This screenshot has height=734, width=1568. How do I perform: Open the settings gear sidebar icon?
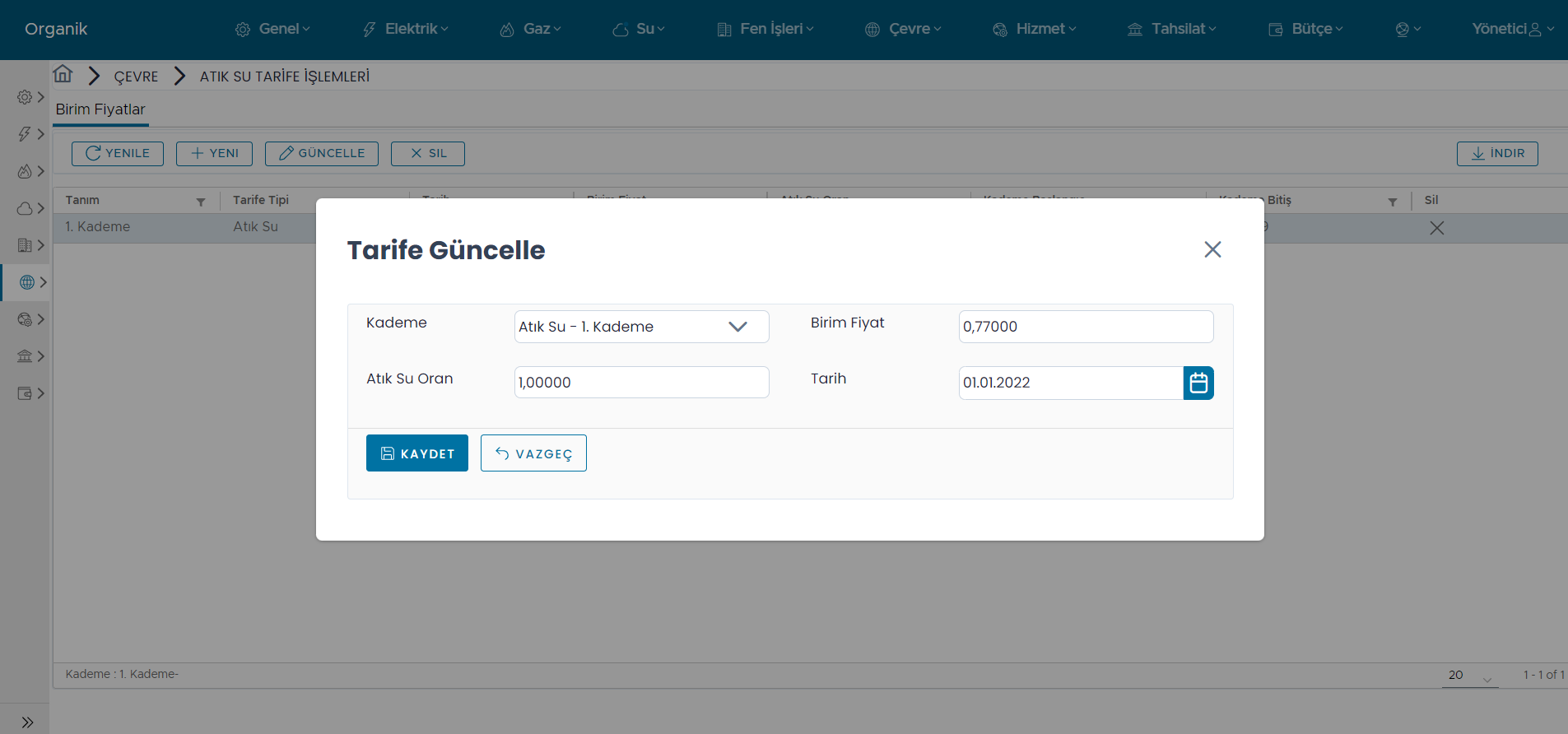point(26,97)
